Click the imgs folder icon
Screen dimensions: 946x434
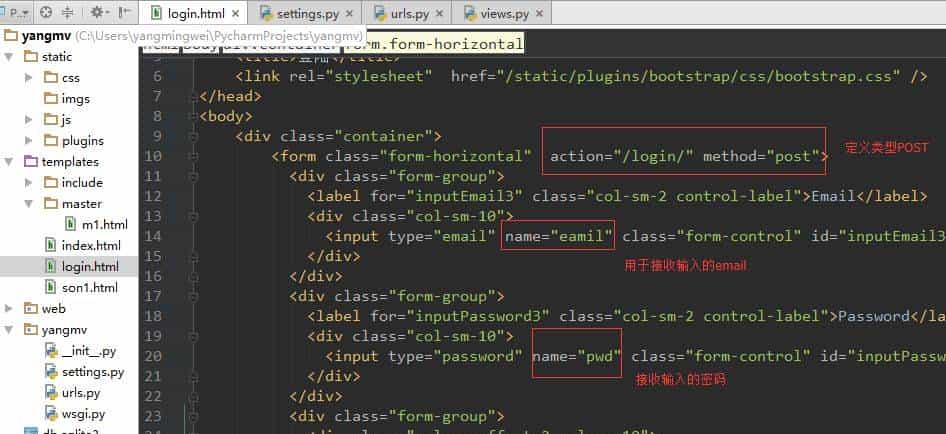tap(51, 98)
